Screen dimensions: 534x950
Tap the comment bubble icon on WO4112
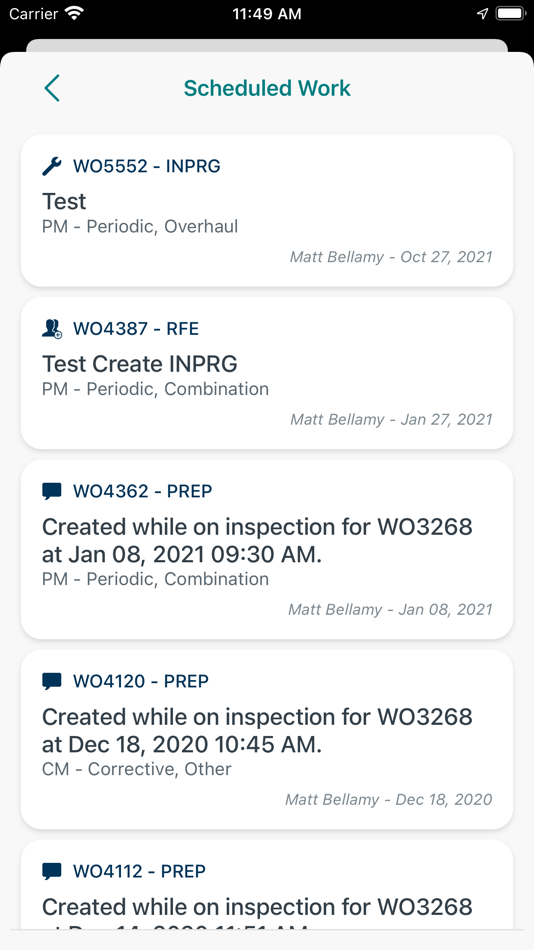click(x=52, y=871)
